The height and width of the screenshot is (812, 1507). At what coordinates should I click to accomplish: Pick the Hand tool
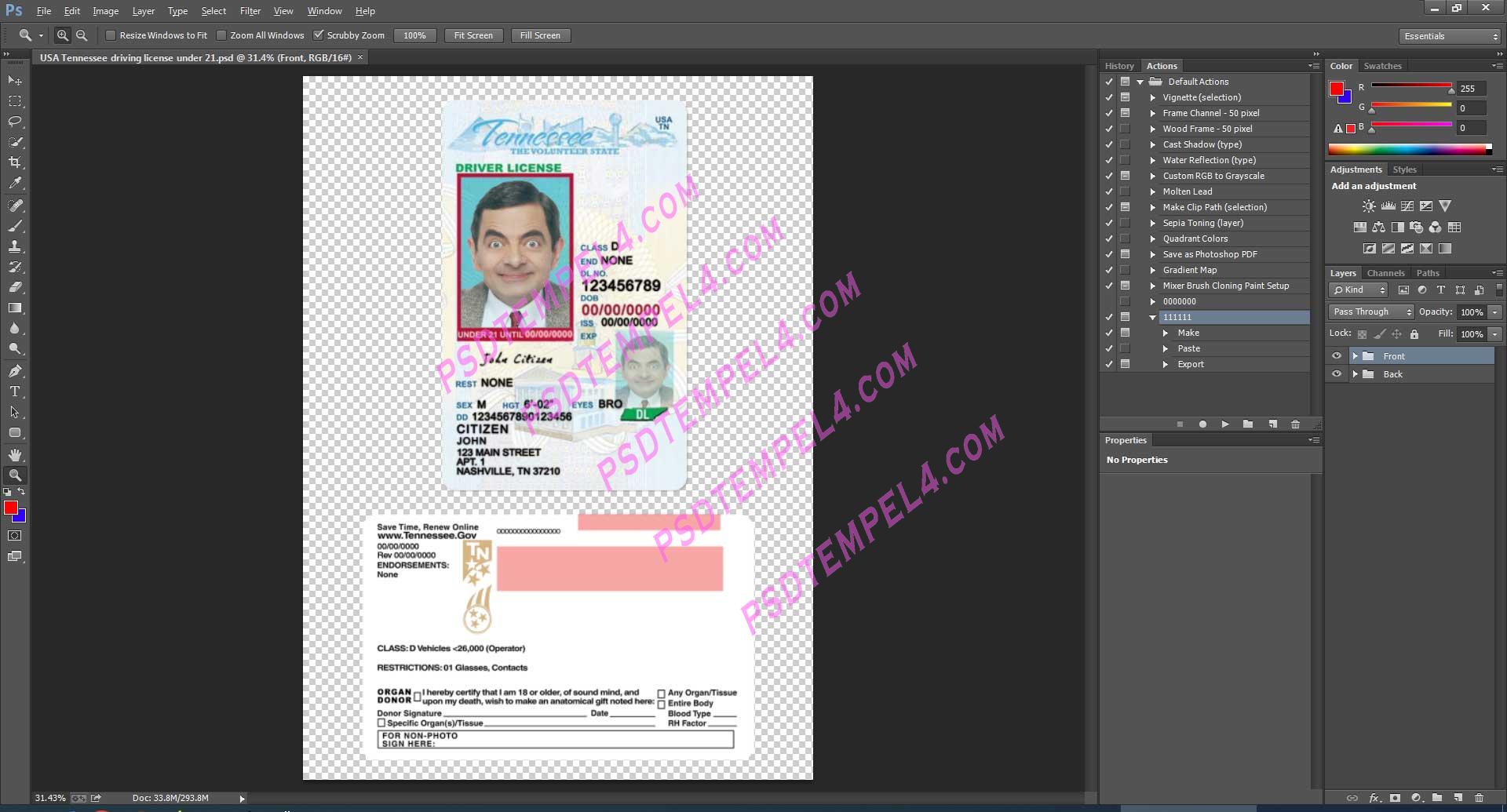pyautogui.click(x=14, y=453)
